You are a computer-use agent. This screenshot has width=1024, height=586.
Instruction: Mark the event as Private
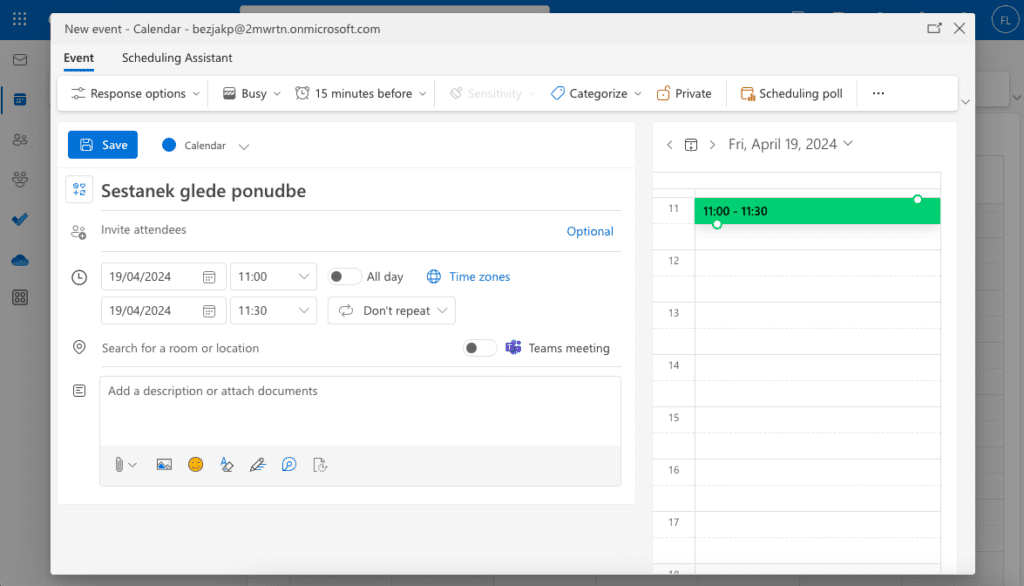684,93
